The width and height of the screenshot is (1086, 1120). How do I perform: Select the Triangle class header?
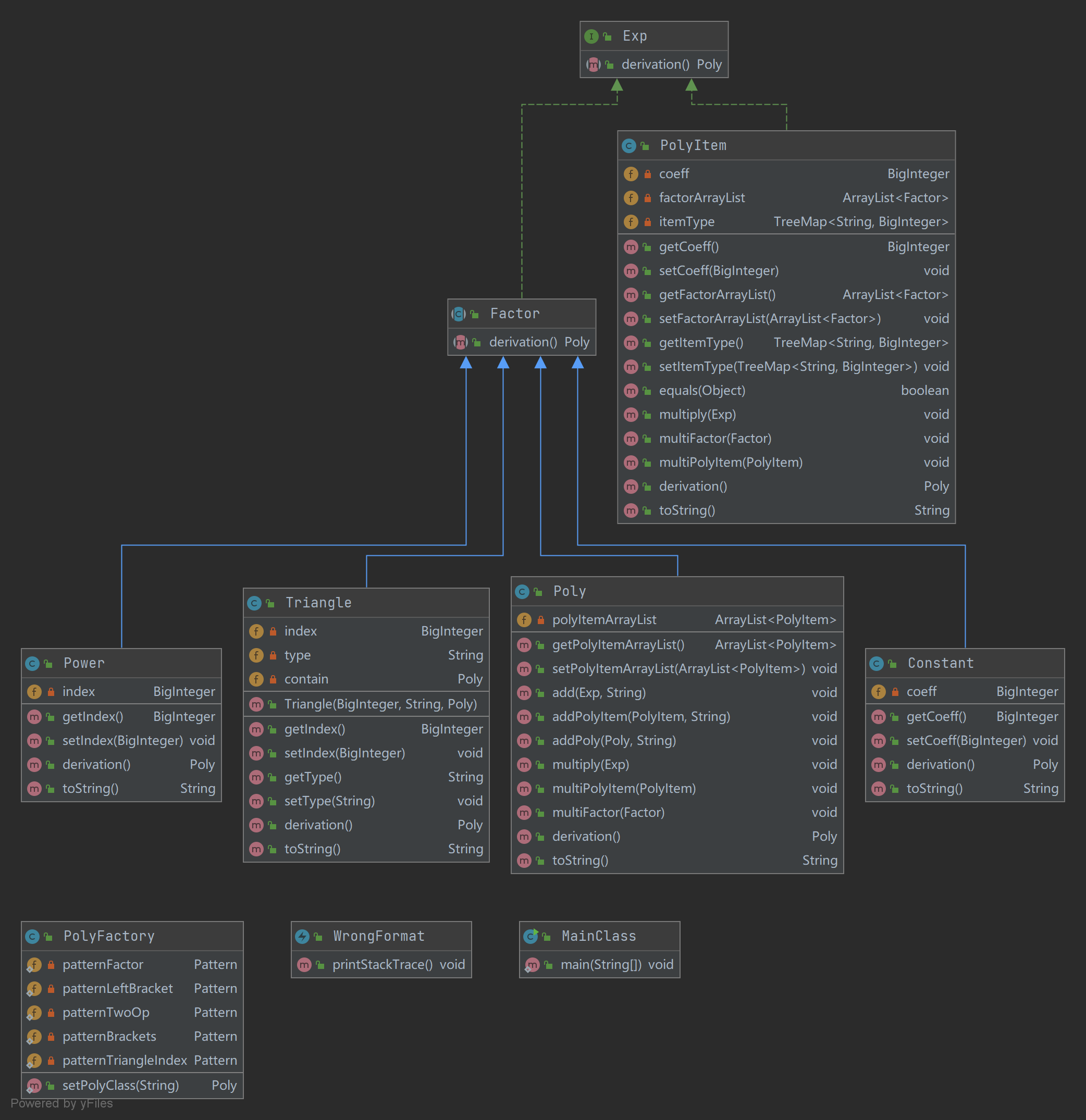pos(318,603)
